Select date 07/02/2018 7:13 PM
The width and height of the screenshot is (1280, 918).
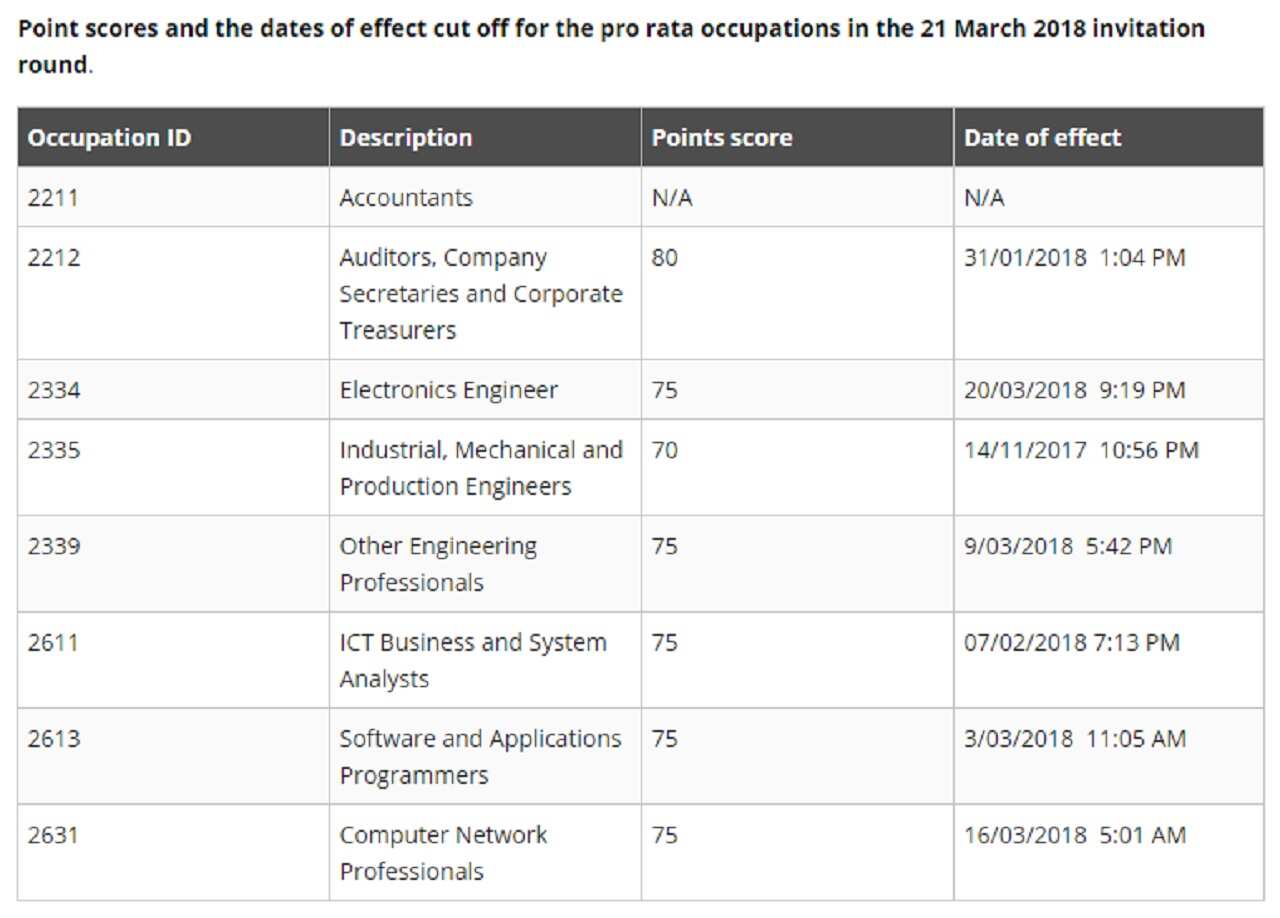1072,643
